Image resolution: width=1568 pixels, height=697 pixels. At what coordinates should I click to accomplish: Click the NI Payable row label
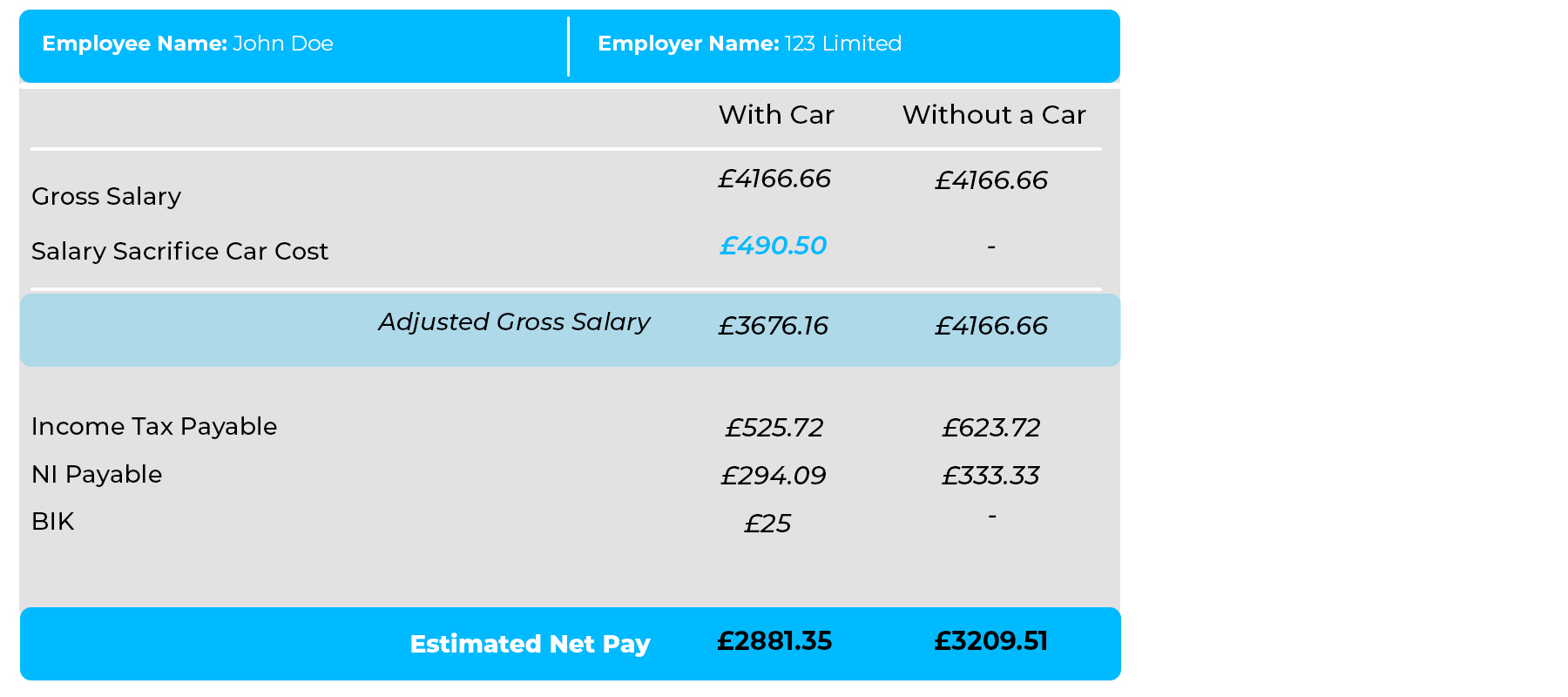tap(97, 475)
